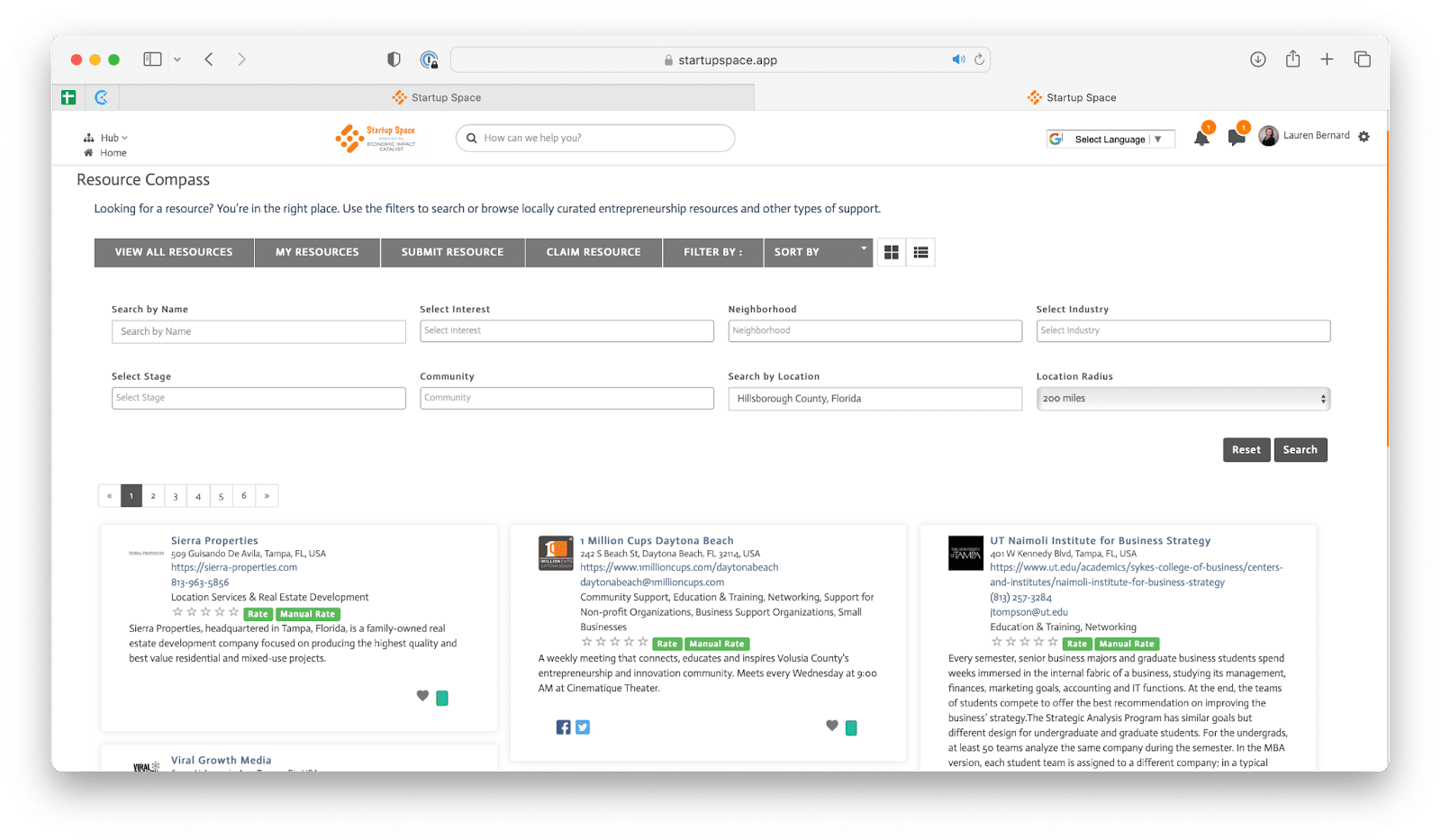Click next page arrow in pagination
This screenshot has width=1441, height=840.
(267, 495)
